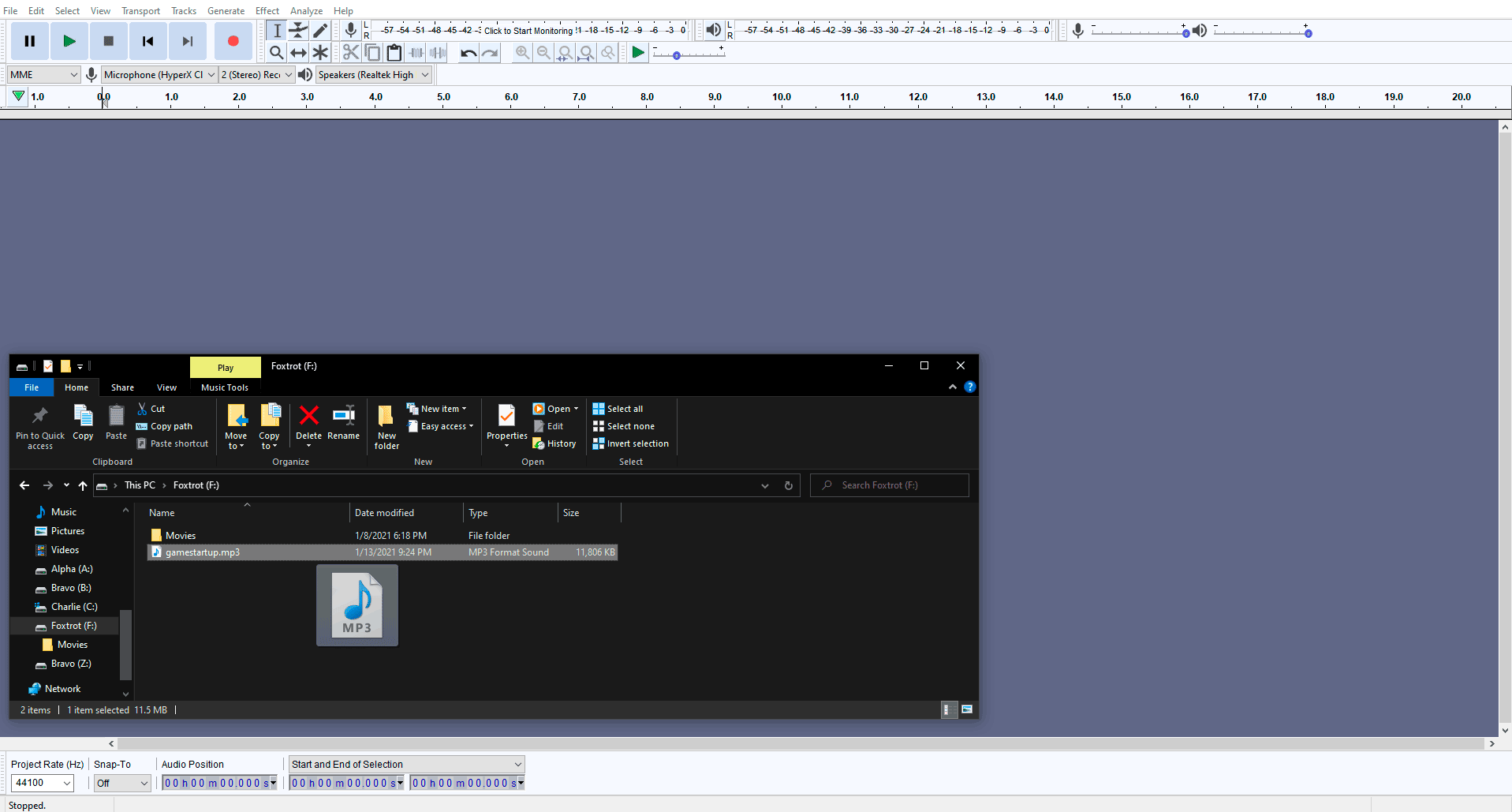Click the Zoom Toggle icon
Image resolution: width=1512 pixels, height=812 pixels.
(x=607, y=52)
